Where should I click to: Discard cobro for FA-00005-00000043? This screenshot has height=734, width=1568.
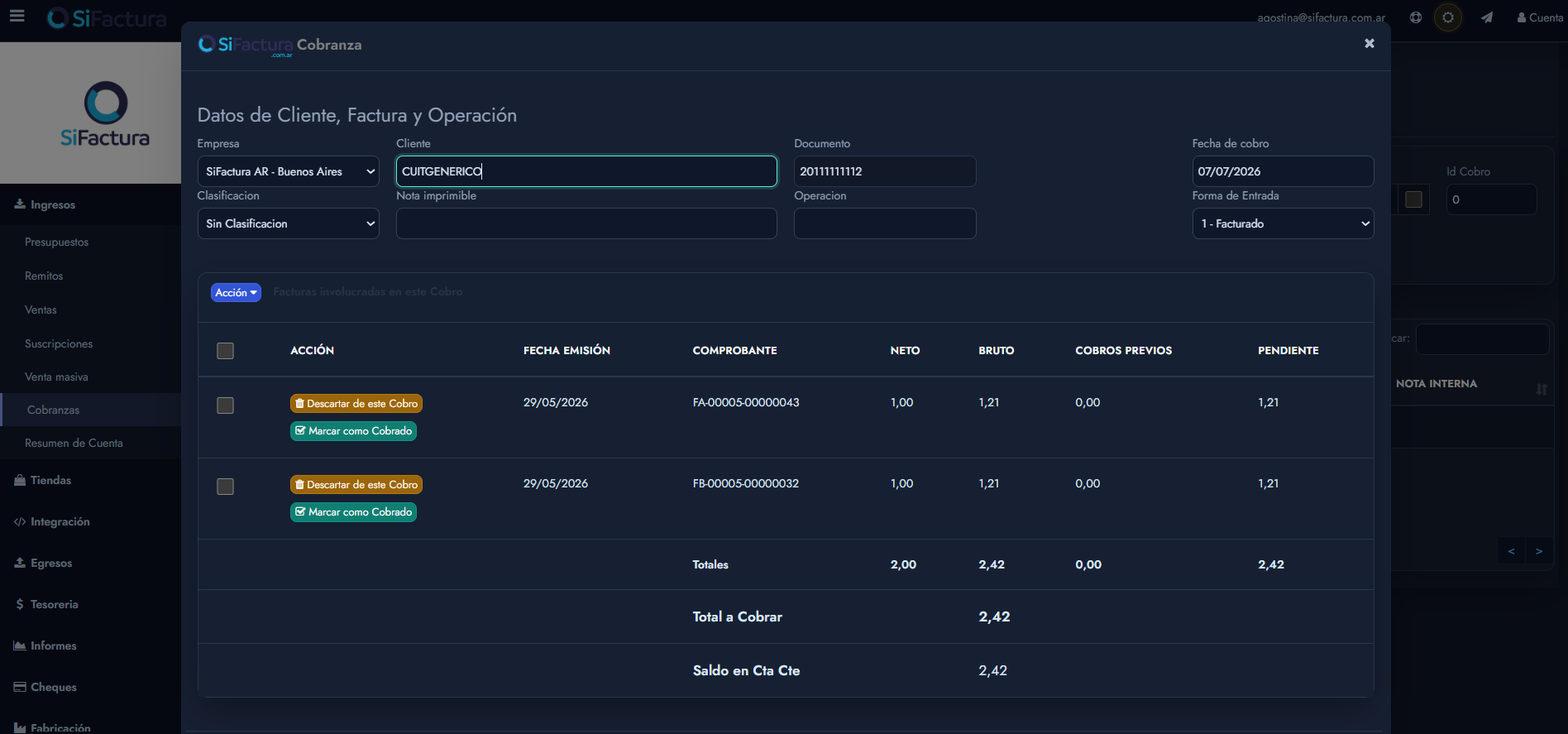pos(356,403)
